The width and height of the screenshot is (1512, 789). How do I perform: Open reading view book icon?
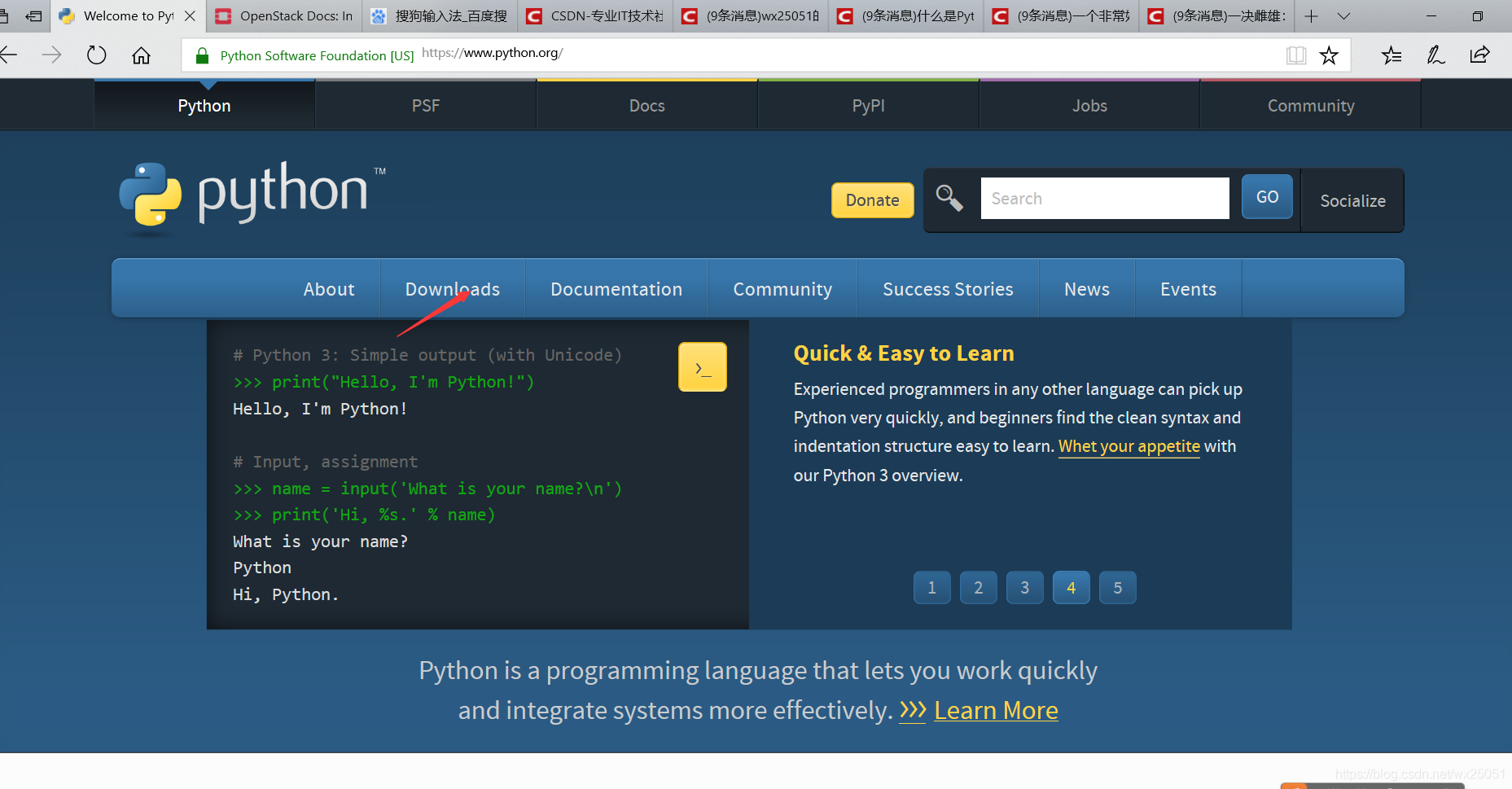pyautogui.click(x=1295, y=55)
